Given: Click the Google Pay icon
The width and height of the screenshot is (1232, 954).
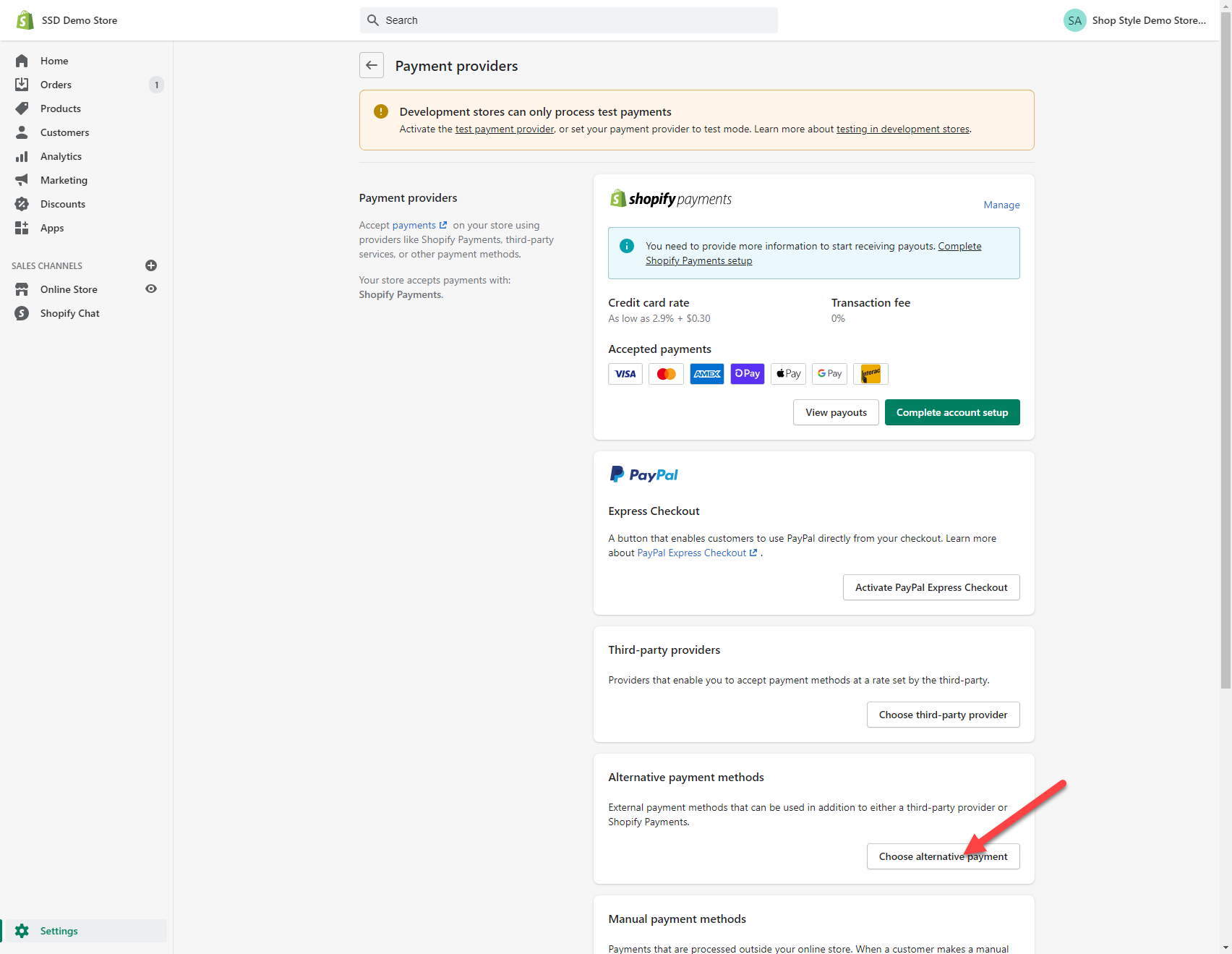Looking at the screenshot, I should pyautogui.click(x=829, y=374).
